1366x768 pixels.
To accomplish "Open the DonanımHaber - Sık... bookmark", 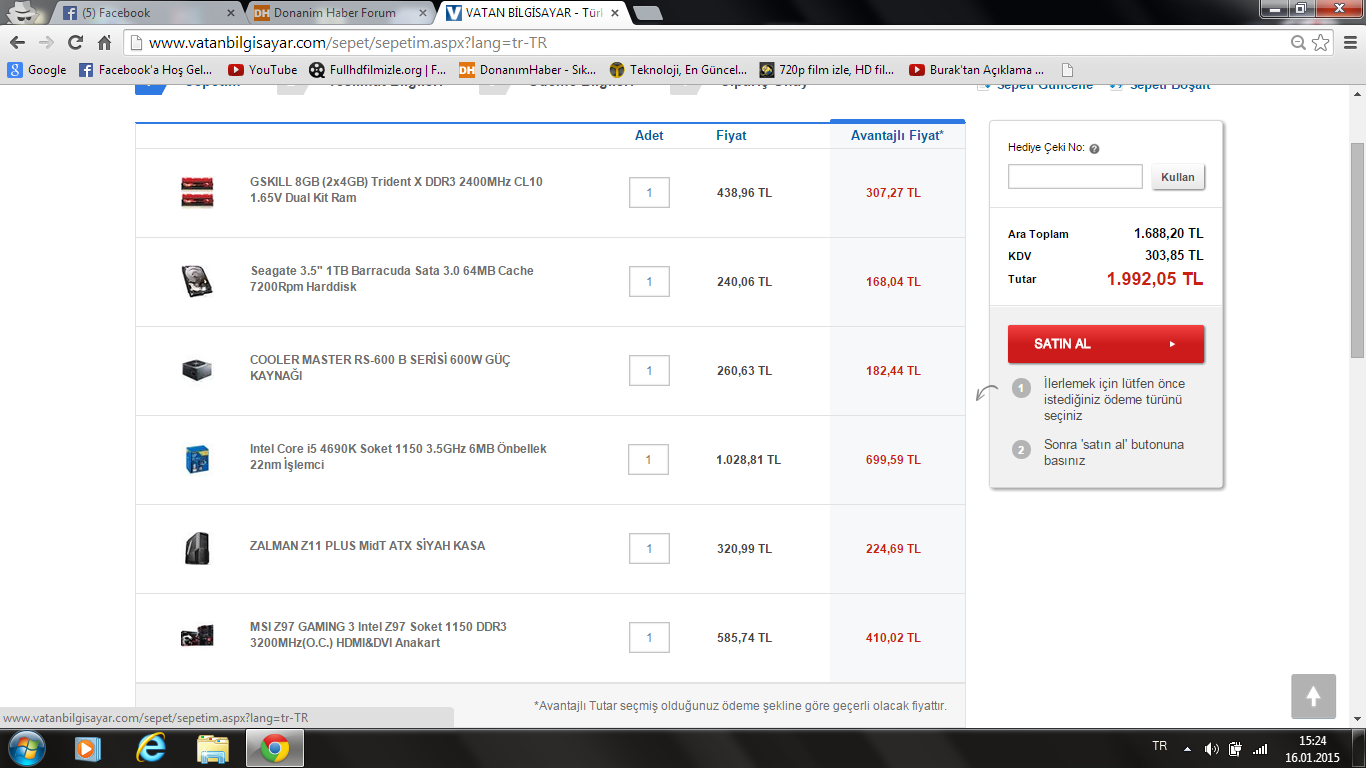I will coord(528,70).
